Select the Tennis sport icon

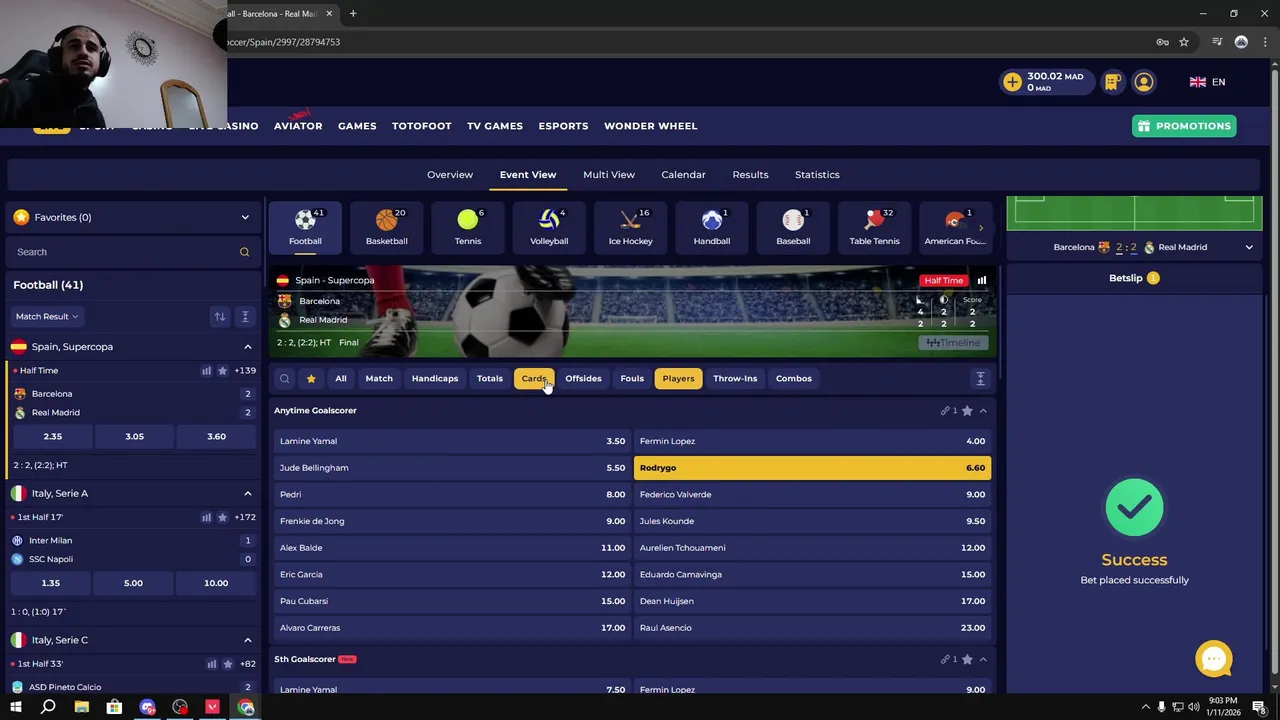click(468, 227)
